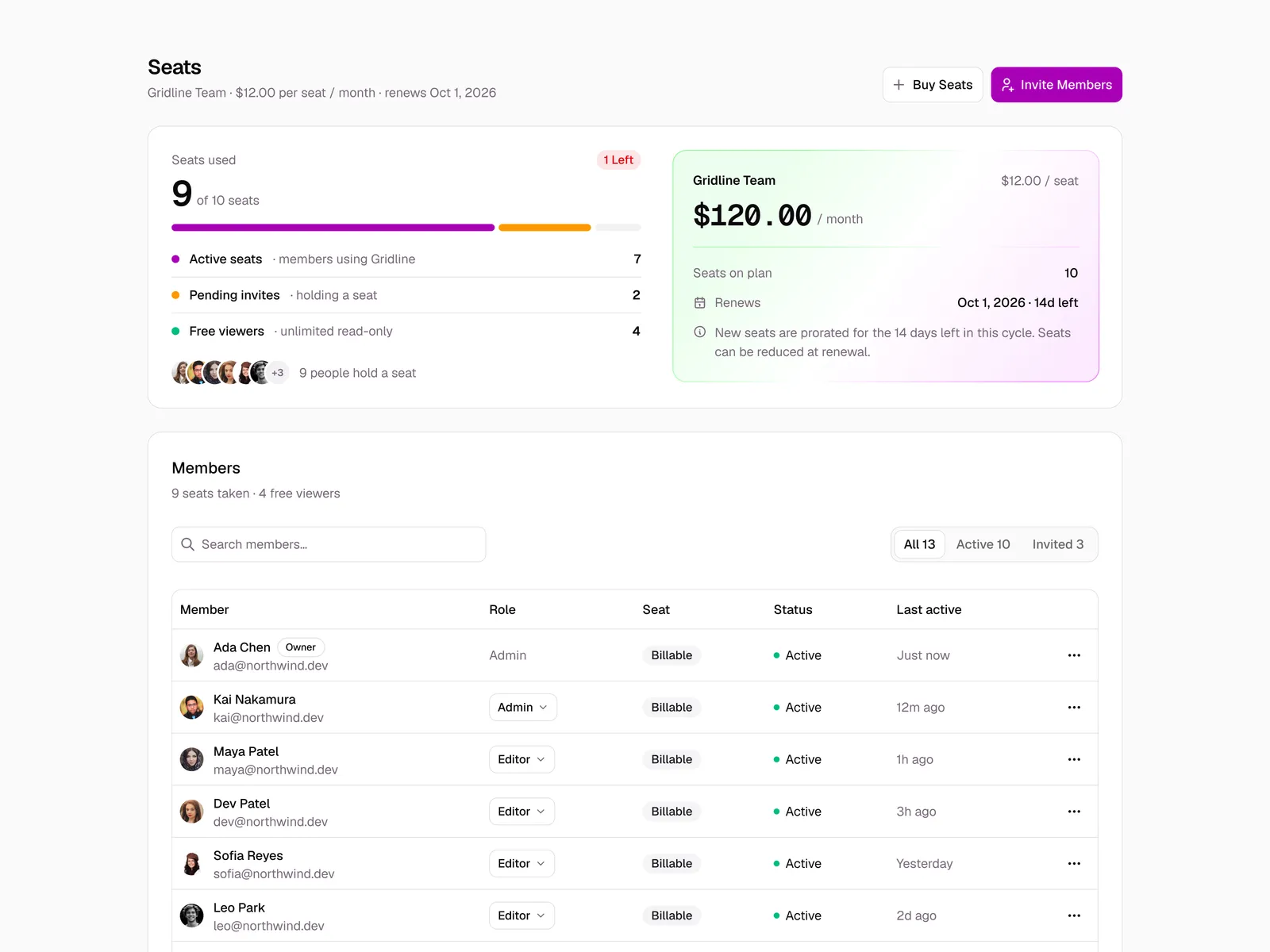Click Leo Park's avatar photo
Viewport: 1270px width, 952px height.
(191, 916)
